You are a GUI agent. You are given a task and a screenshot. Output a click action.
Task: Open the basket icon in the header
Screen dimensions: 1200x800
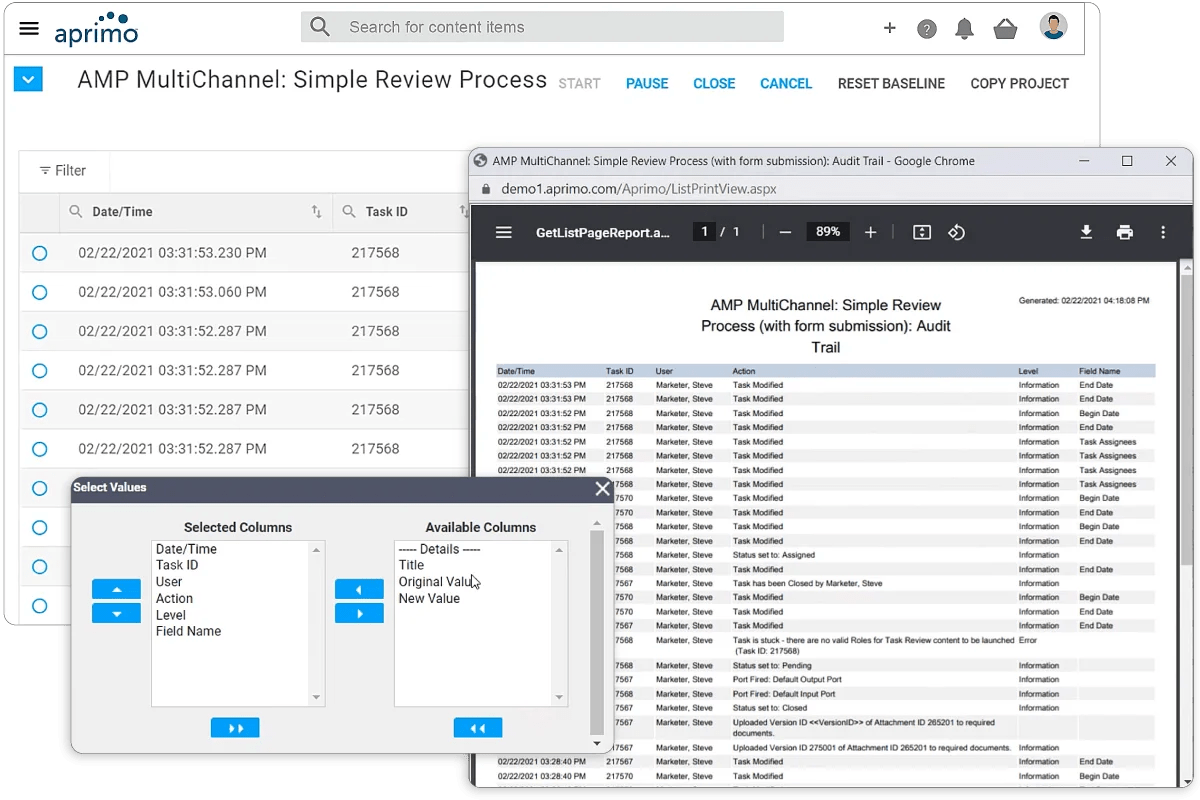click(x=1005, y=29)
